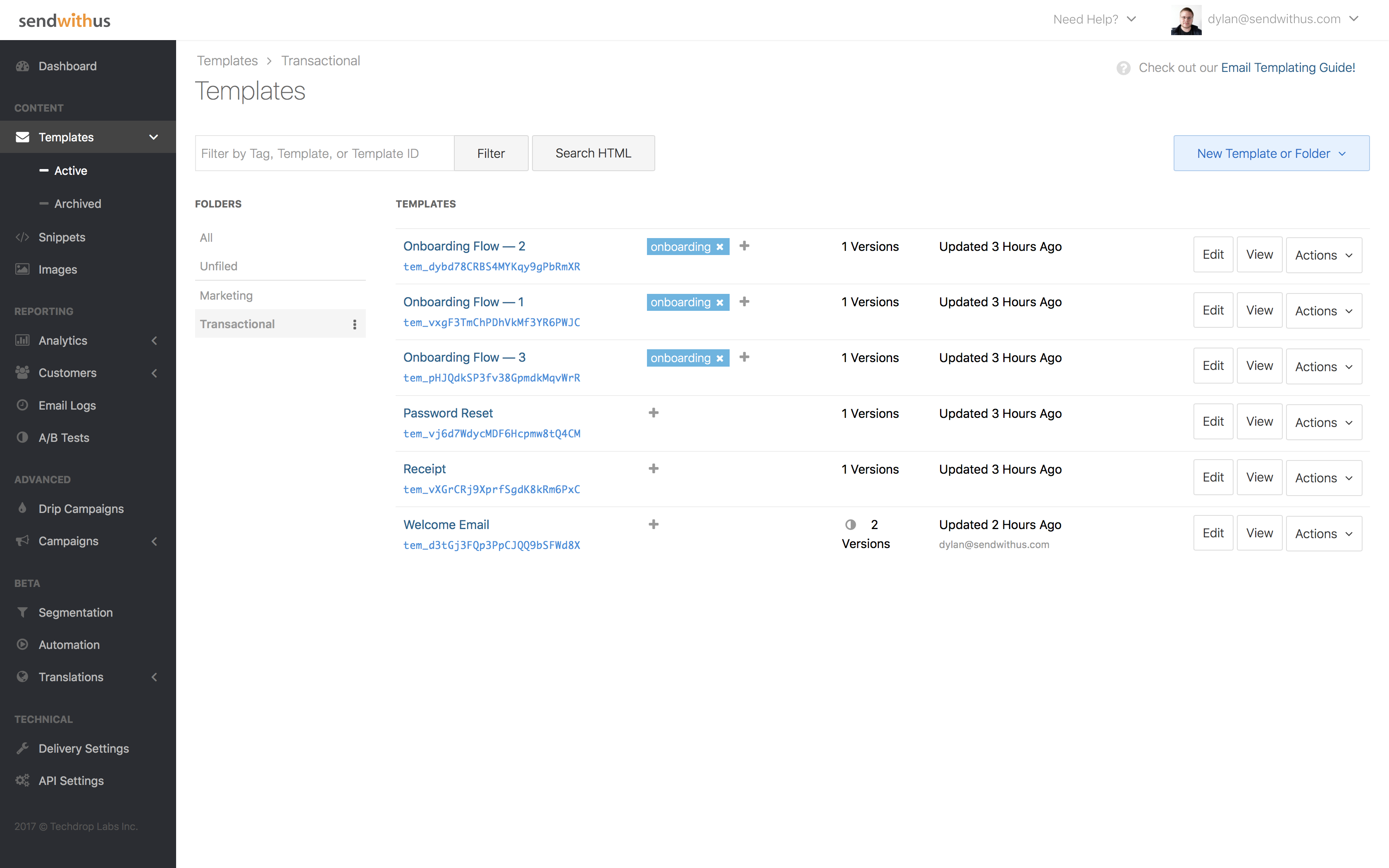Click the Images picture icon

click(22, 269)
